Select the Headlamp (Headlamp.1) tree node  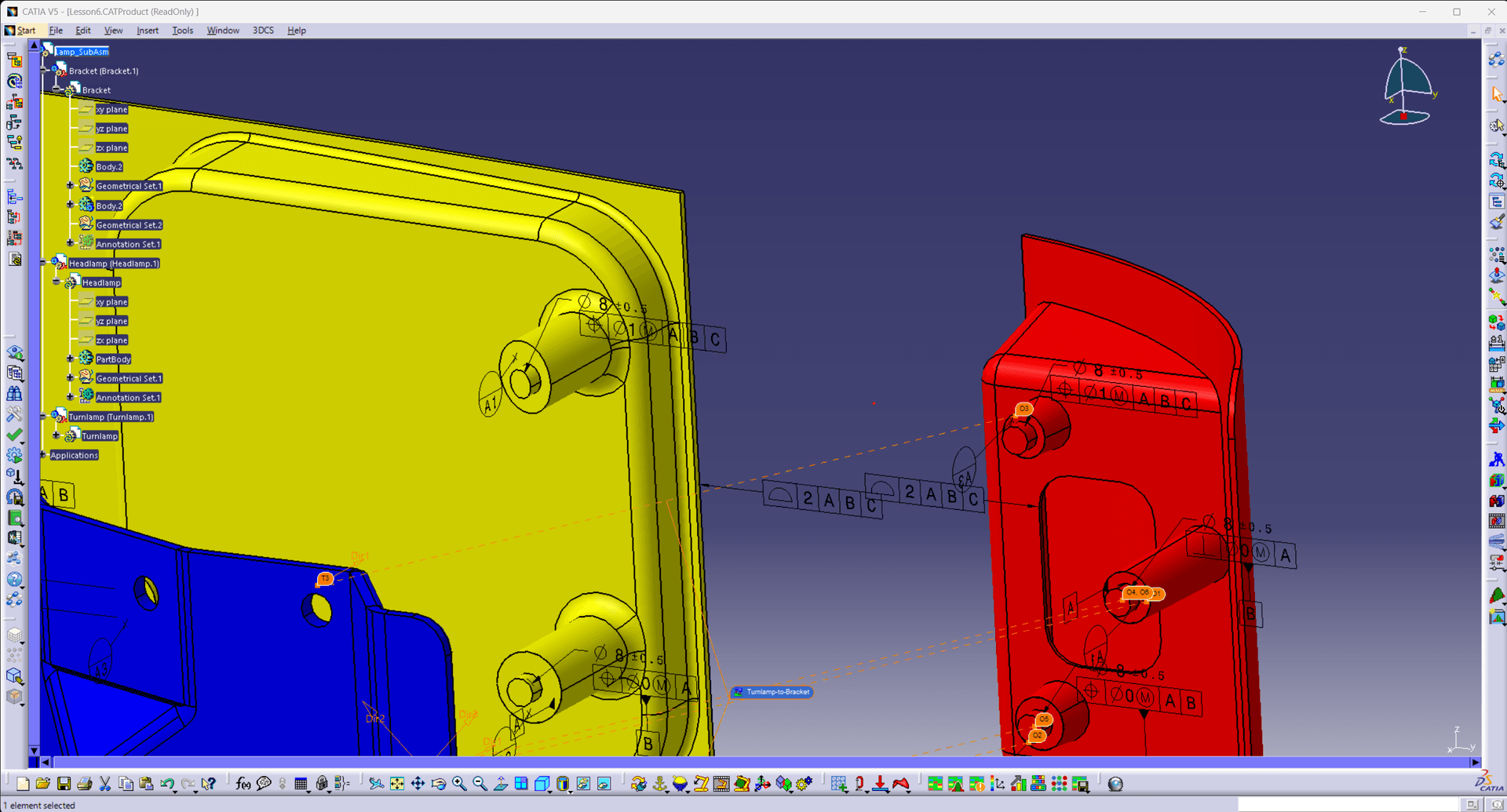114,263
